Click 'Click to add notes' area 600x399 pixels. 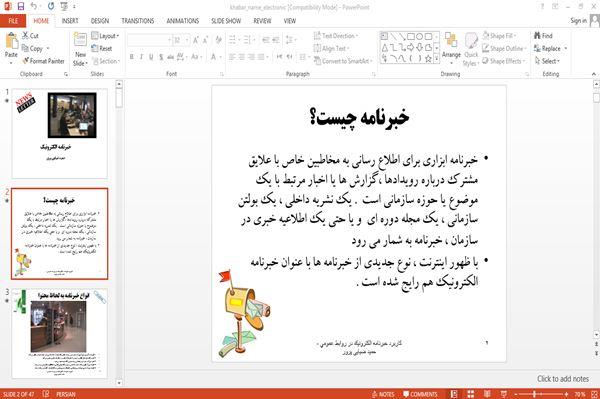pos(563,379)
